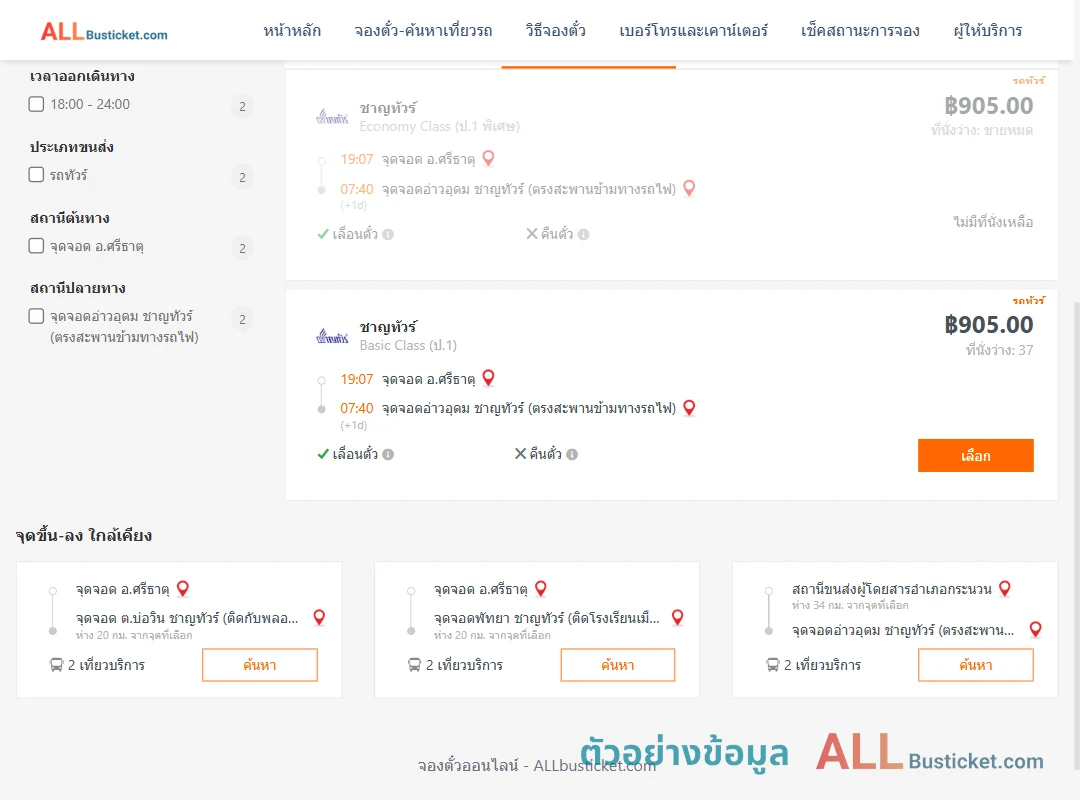
Task: Go to หน้าหลัก in the top menu
Action: click(x=292, y=31)
